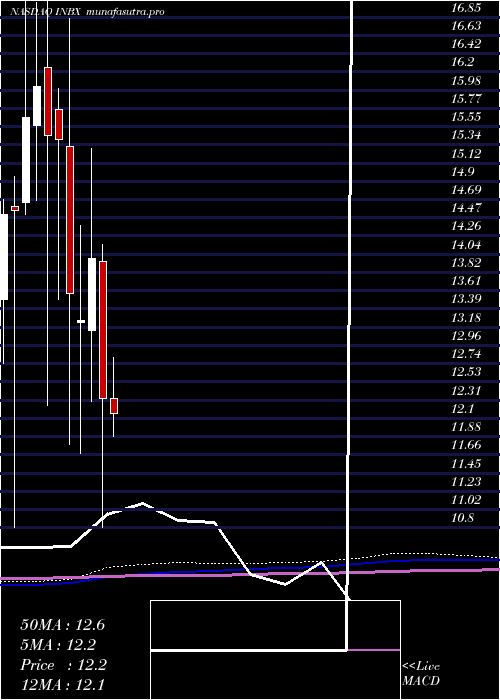This screenshot has width=500, height=700.
Task: Click the tiny red candle near 14.47
Action: click(x=15, y=208)
